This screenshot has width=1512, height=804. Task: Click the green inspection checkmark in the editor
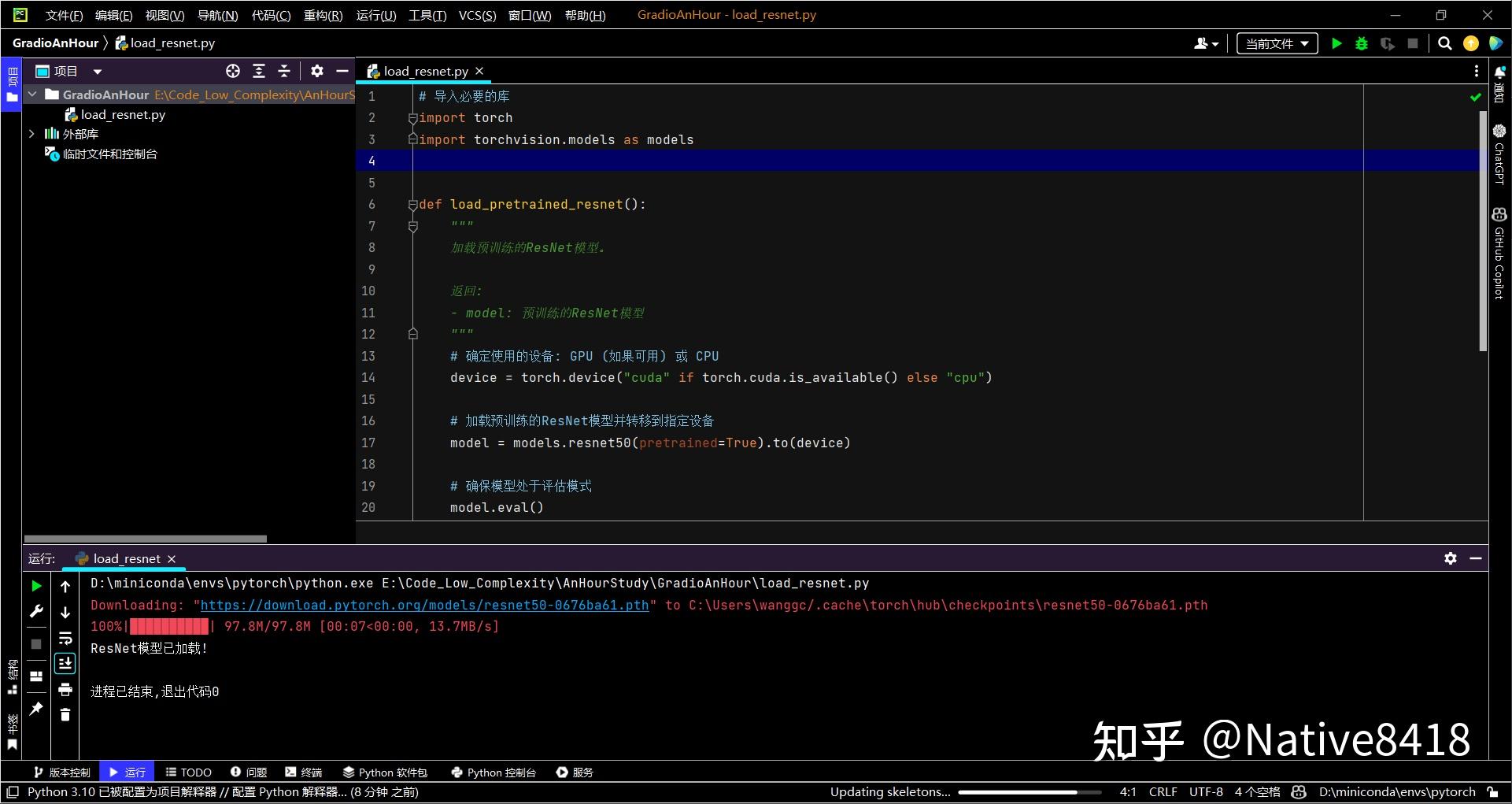point(1476,97)
